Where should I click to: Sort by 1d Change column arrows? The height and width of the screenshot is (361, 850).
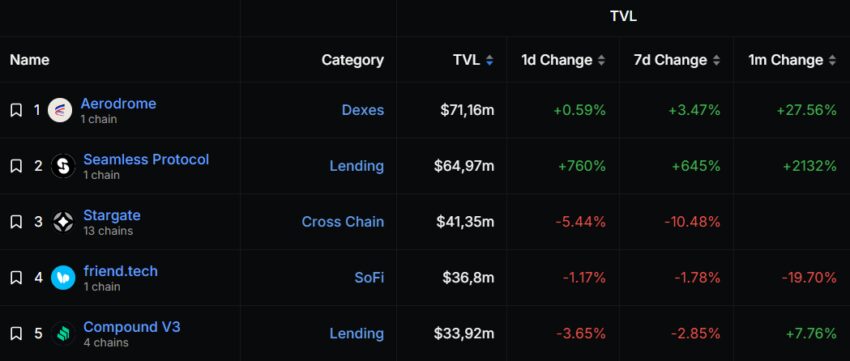tap(601, 60)
